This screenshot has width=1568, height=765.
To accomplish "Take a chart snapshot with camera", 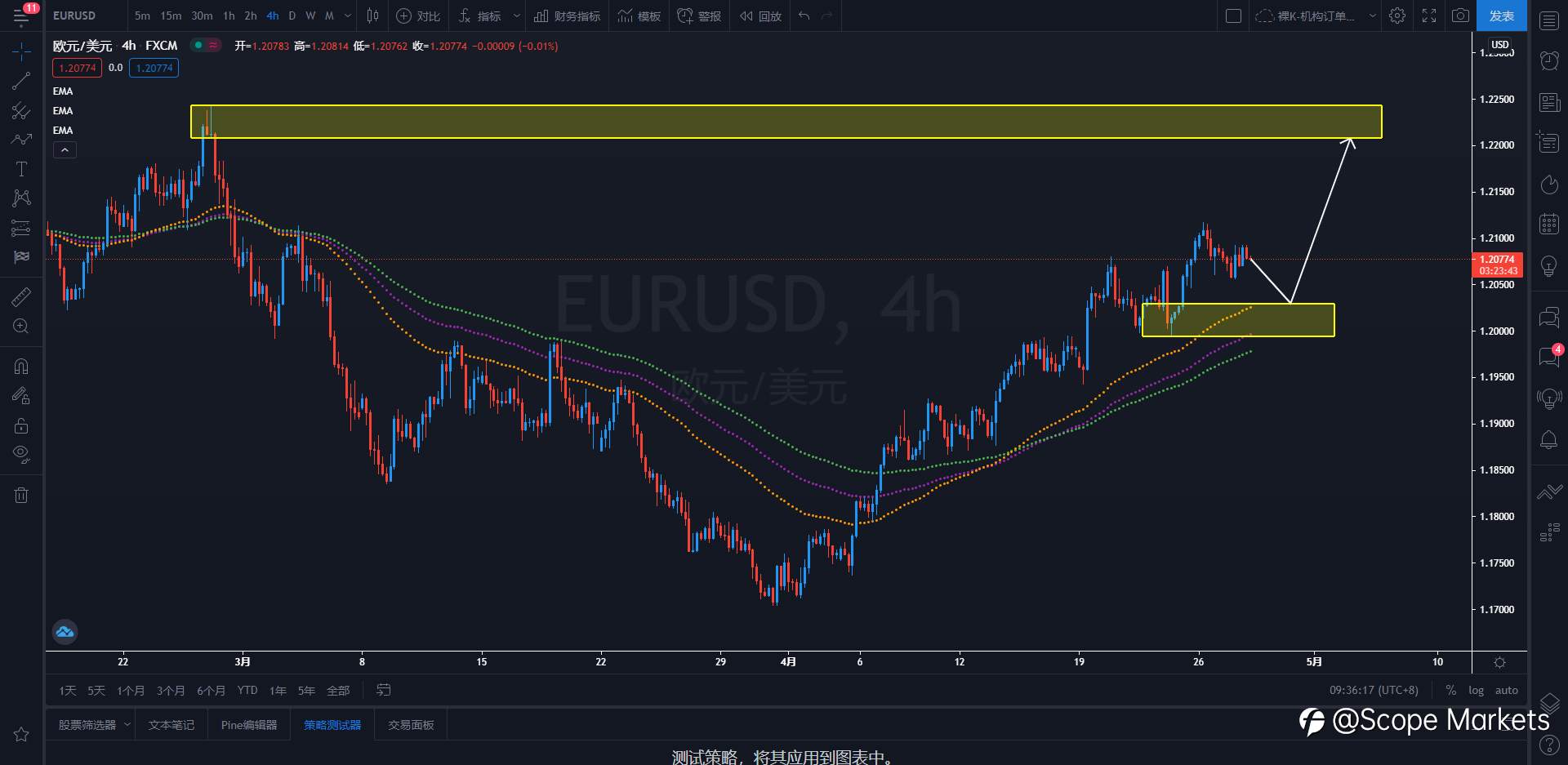I will click(x=1460, y=16).
